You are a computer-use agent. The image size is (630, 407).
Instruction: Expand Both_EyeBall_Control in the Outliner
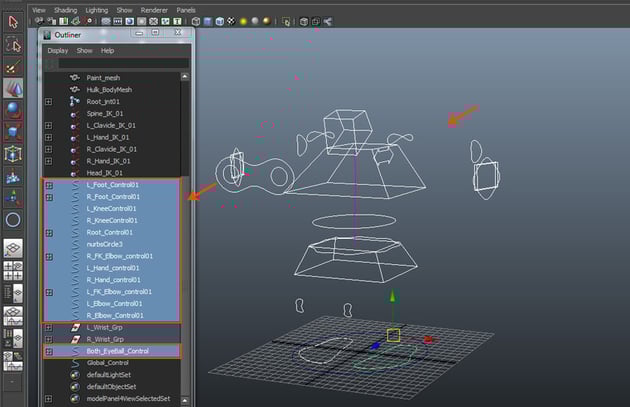48,351
